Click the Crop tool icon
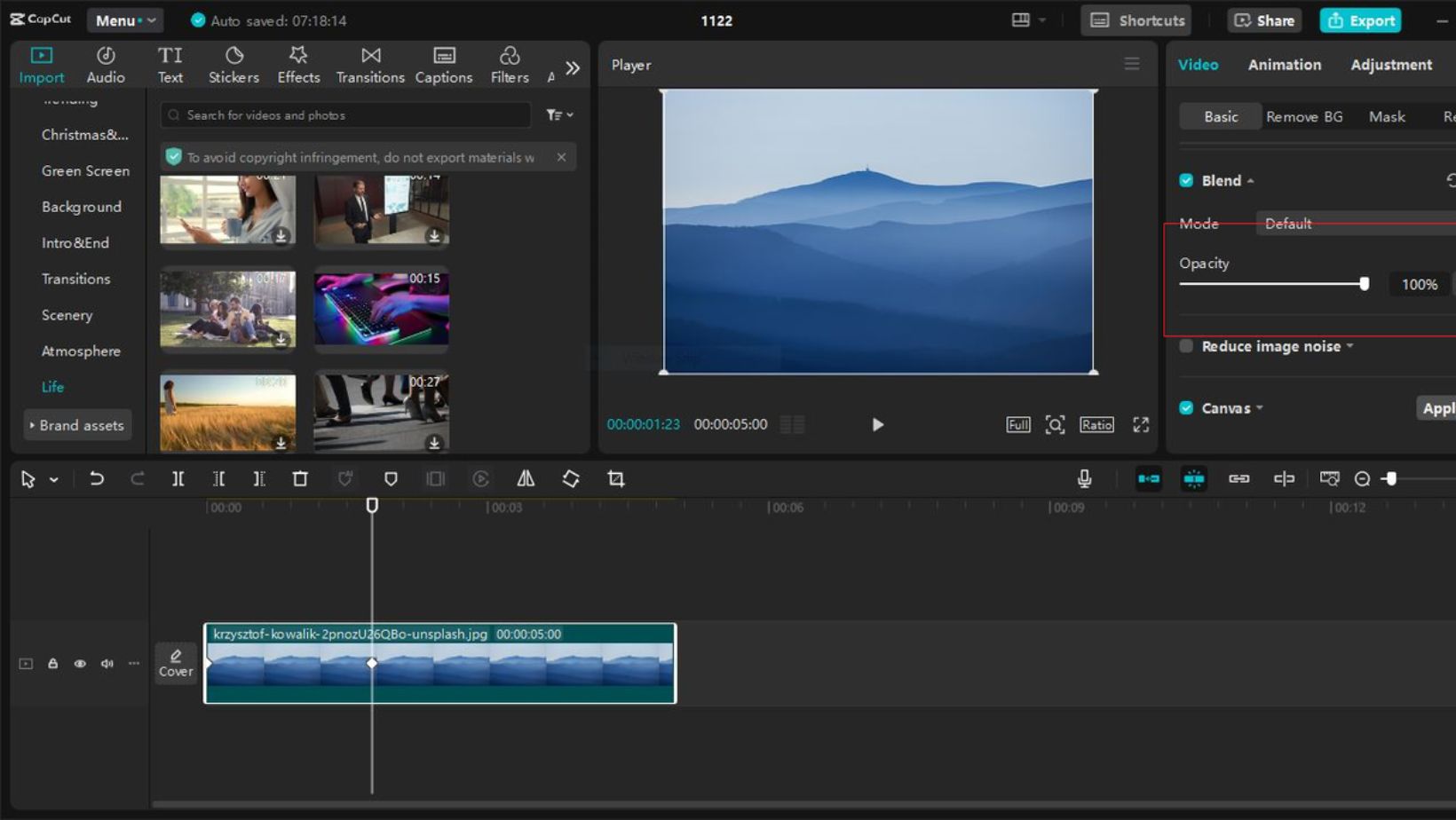Screen dimensions: 1456x820 [x=616, y=479]
